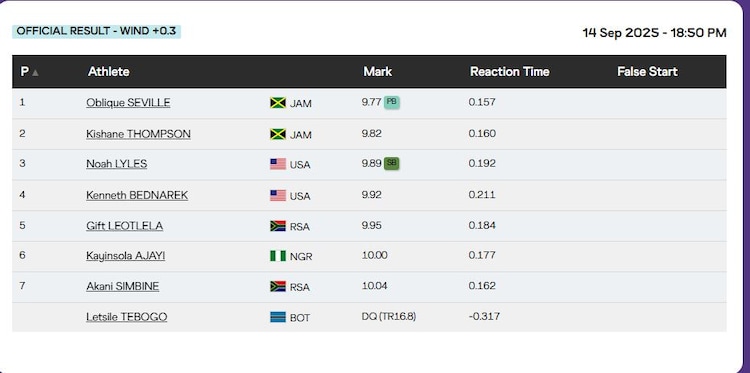The image size is (750, 373).
Task: Open Kenneth BEDNAREK athlete profile
Action: [137, 195]
